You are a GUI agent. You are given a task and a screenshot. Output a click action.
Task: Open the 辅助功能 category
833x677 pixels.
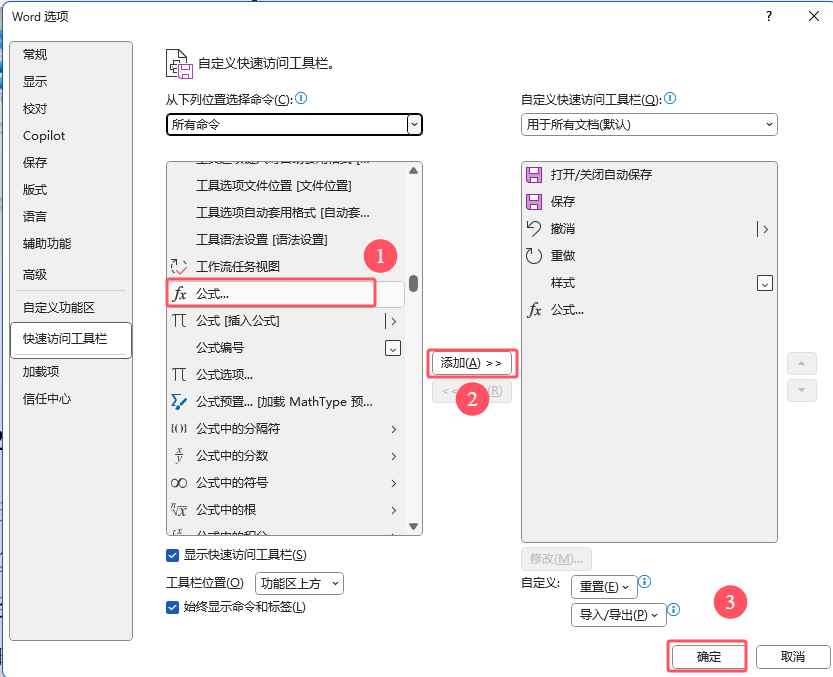click(x=71, y=243)
